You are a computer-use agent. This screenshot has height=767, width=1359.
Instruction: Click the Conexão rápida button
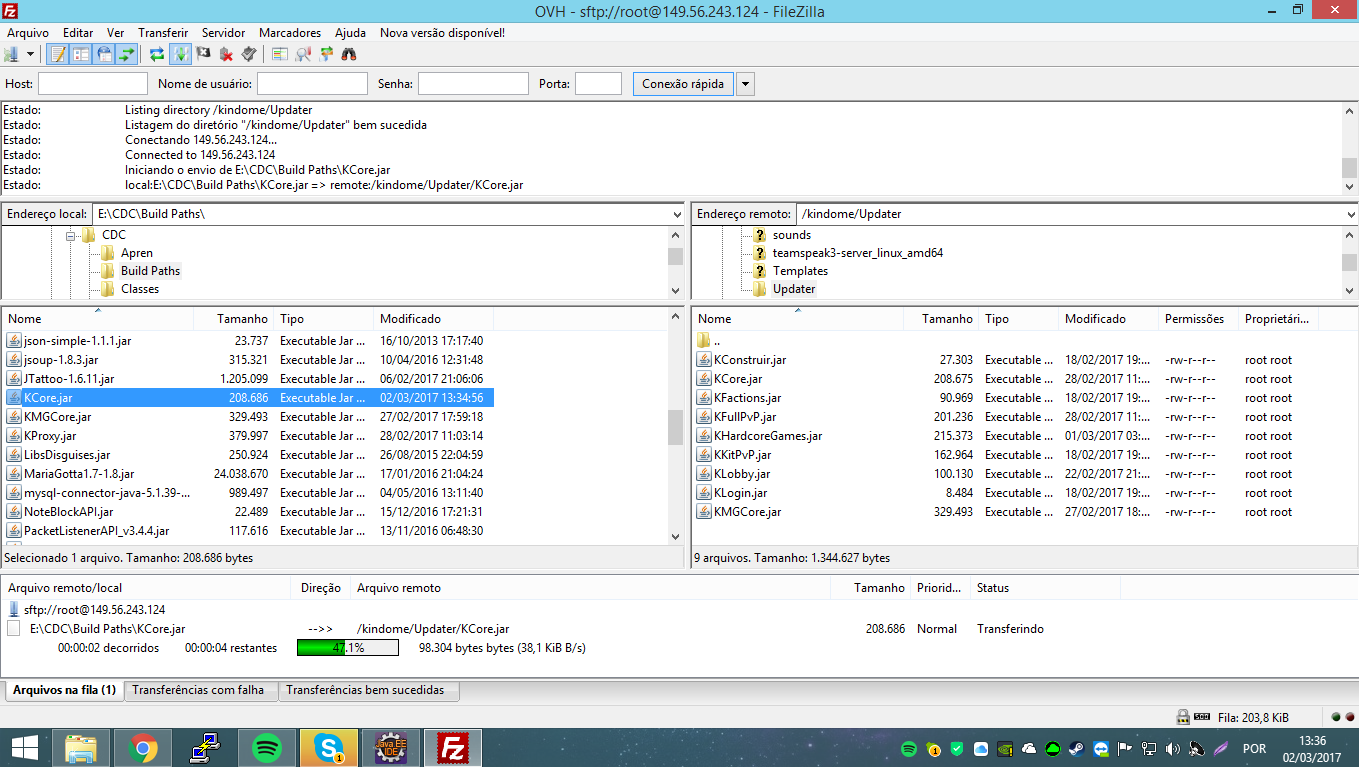(683, 84)
